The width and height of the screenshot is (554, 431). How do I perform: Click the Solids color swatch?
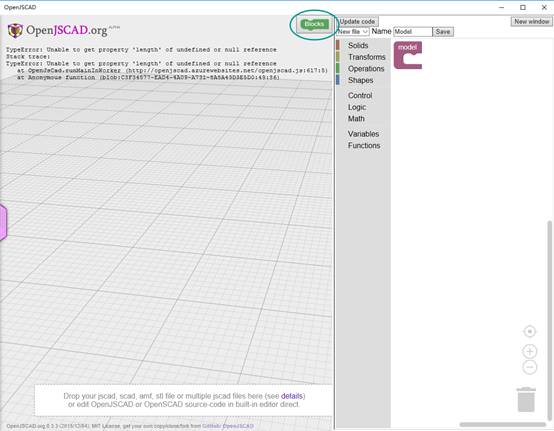tap(338, 45)
